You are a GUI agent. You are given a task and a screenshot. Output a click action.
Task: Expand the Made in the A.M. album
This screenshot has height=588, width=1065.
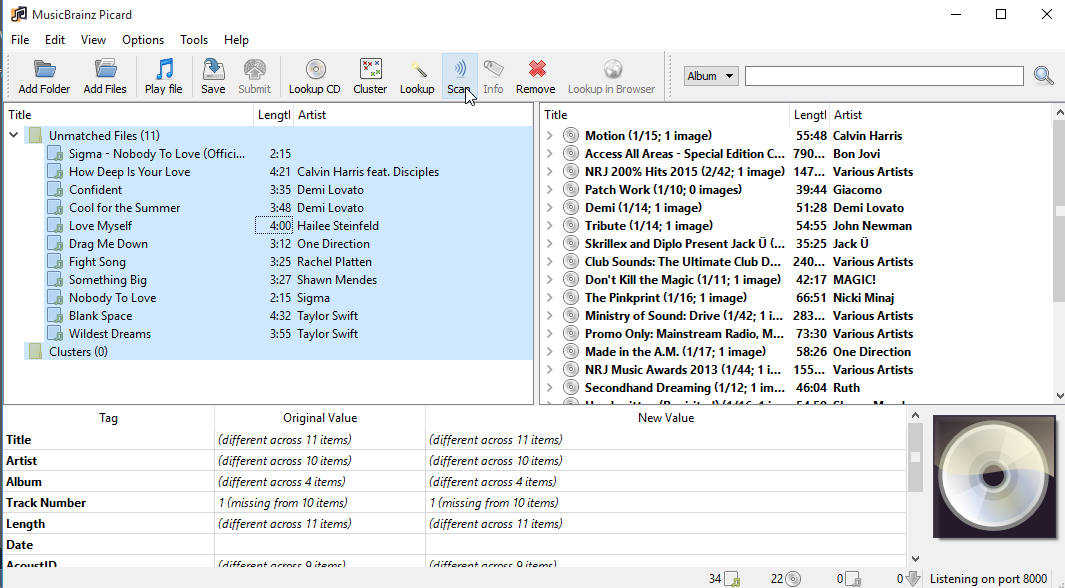(x=550, y=352)
